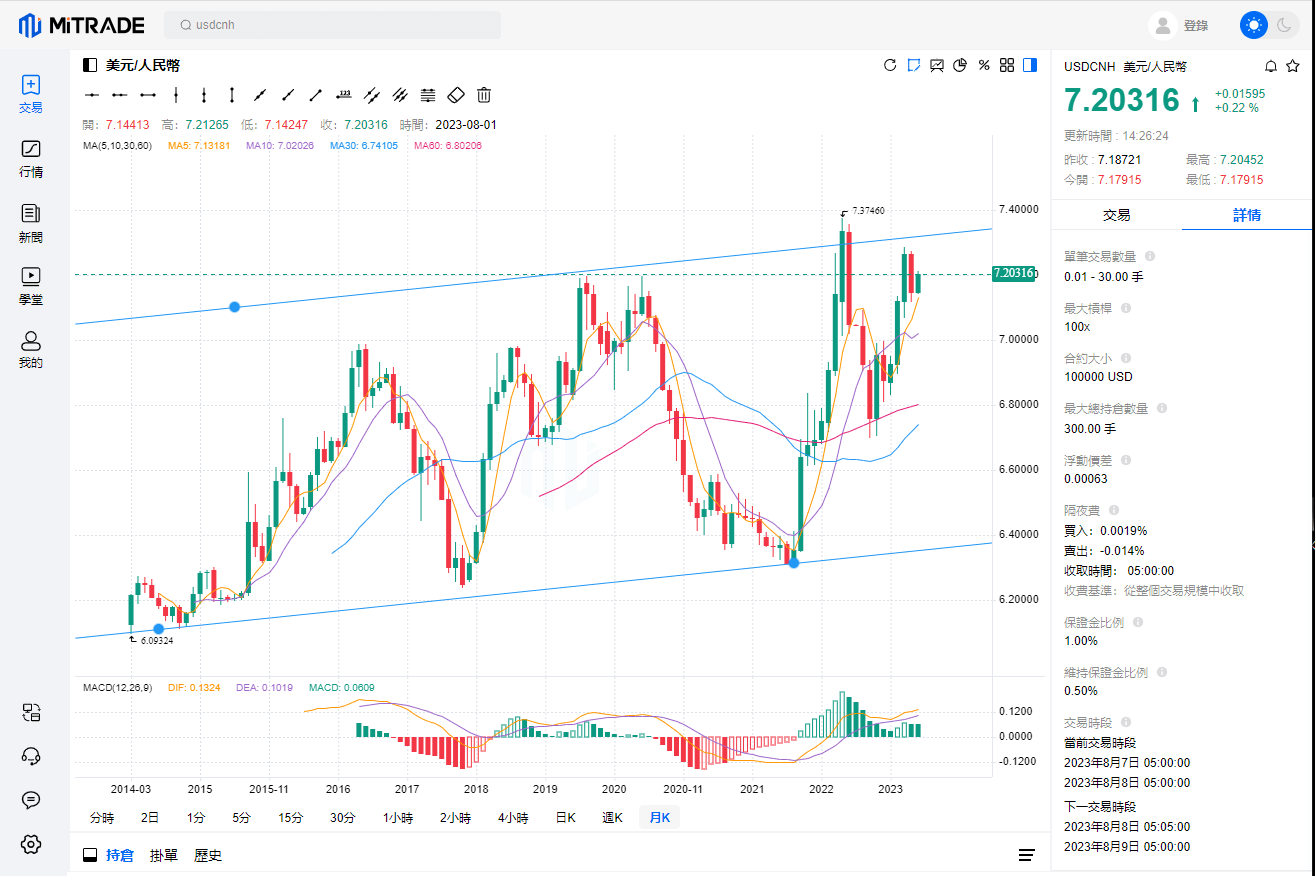Switch to dark mode moon toggle
The height and width of the screenshot is (876, 1315).
click(1283, 25)
